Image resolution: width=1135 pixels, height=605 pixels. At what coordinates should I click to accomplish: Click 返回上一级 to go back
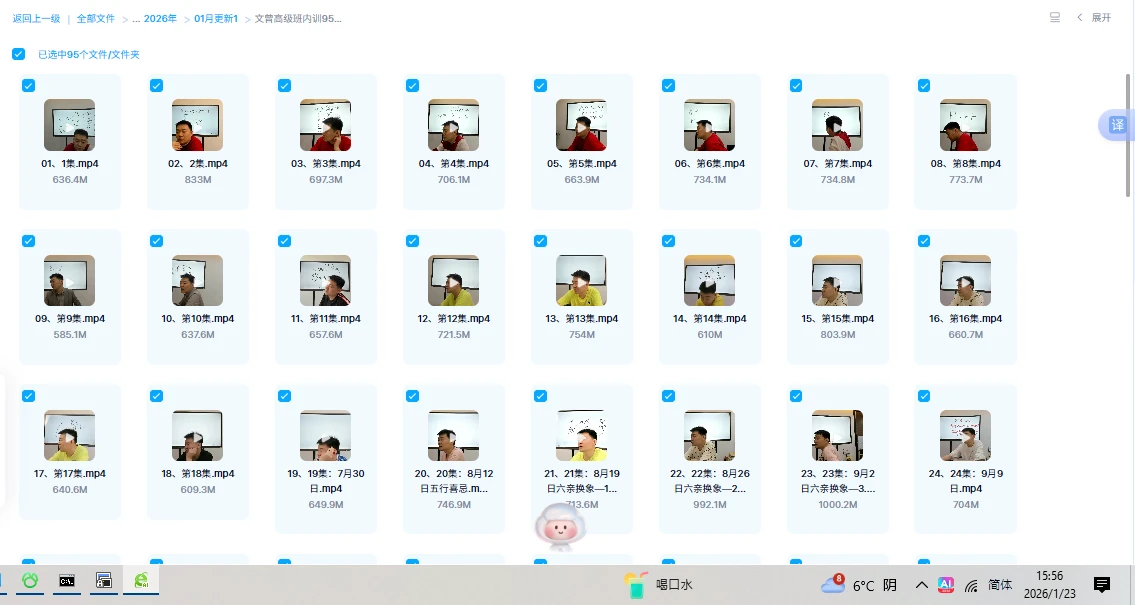(x=36, y=19)
